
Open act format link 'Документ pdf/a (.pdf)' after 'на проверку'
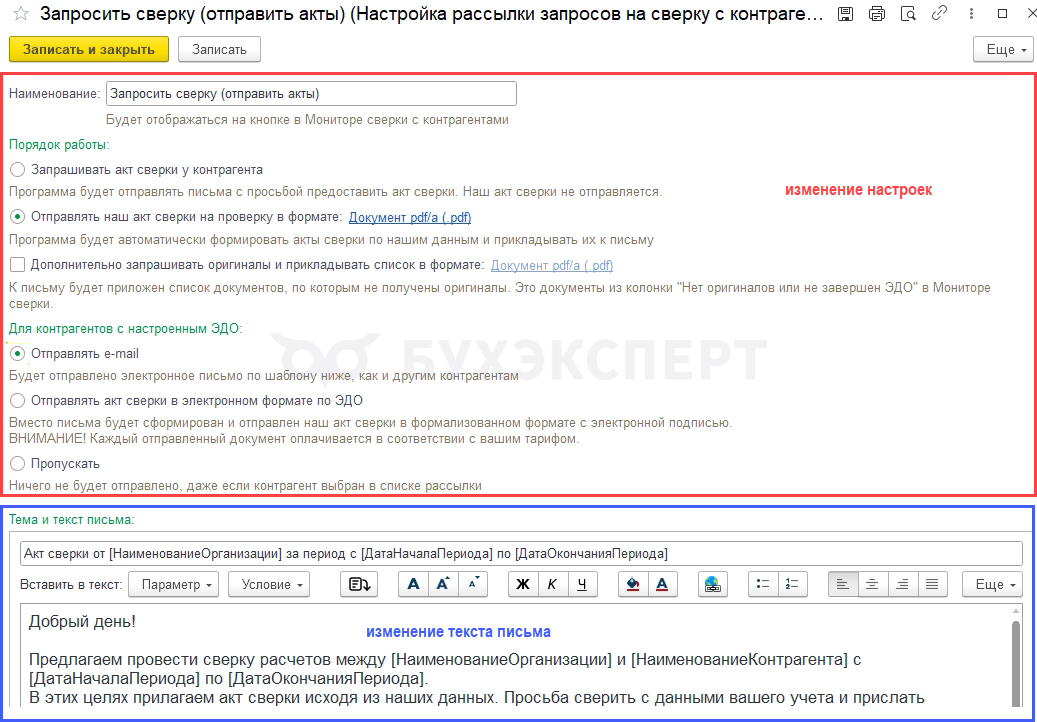(x=410, y=218)
